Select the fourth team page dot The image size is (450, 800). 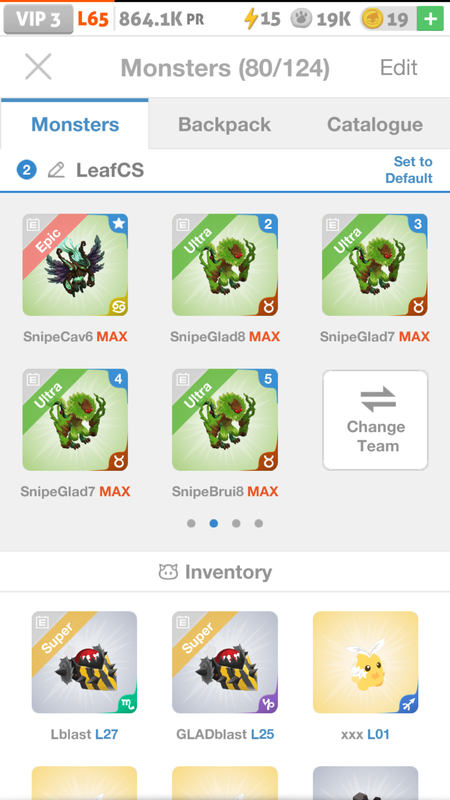(x=259, y=523)
